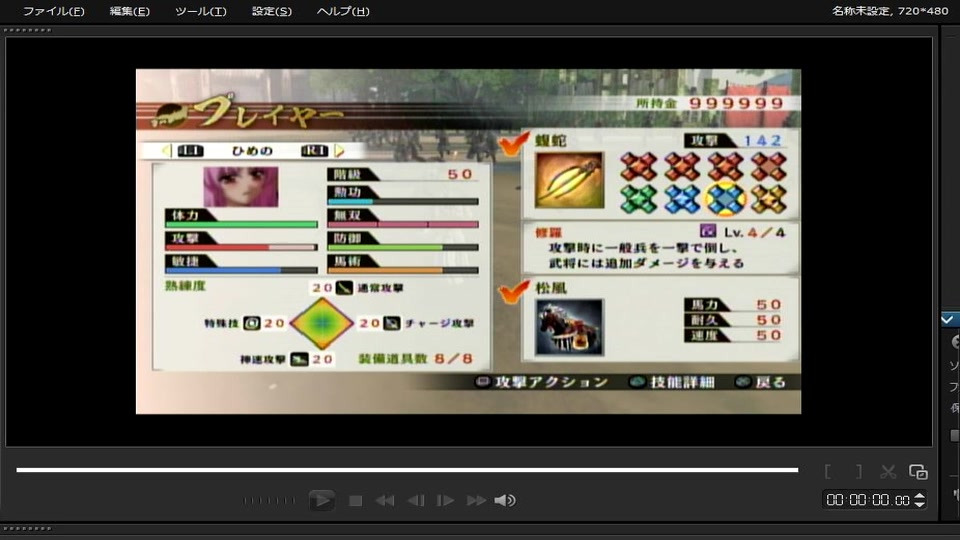This screenshot has height=540, width=960.
Task: Open the speaker volume control
Action: (x=504, y=501)
